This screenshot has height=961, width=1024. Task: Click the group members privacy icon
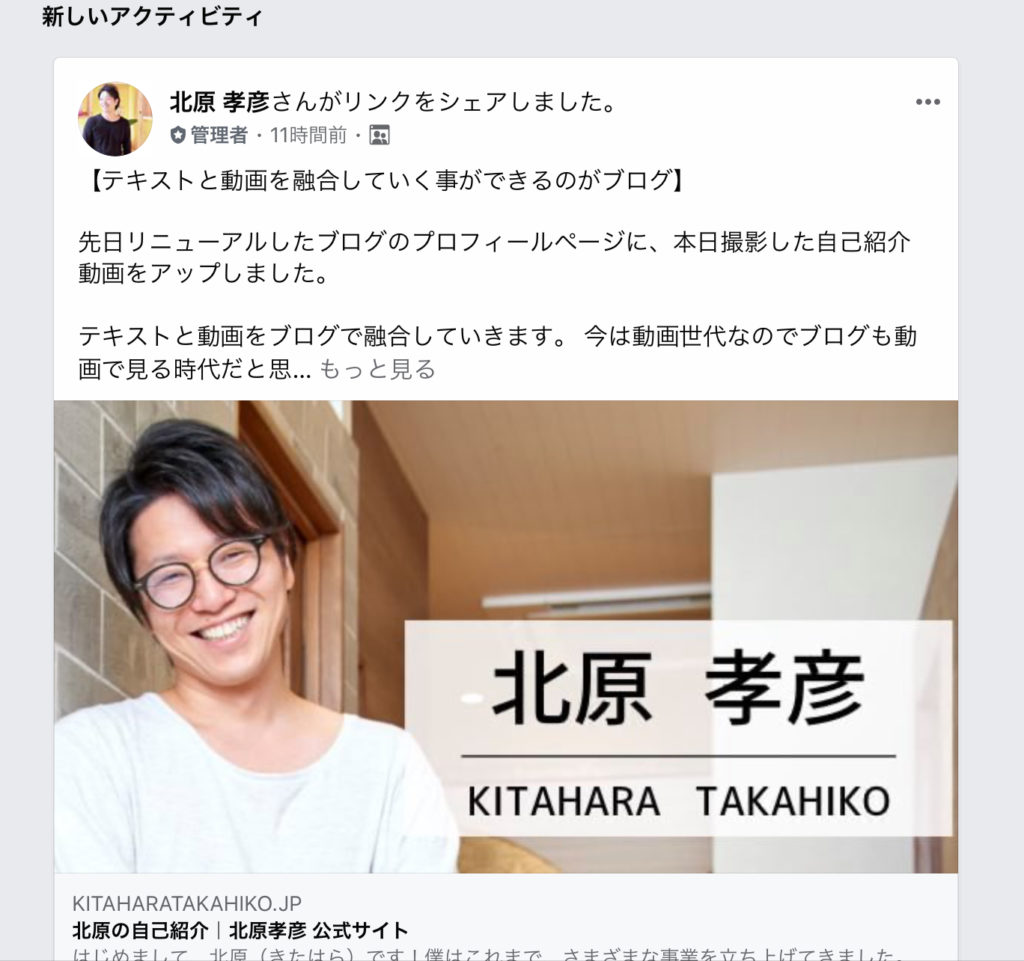(379, 135)
